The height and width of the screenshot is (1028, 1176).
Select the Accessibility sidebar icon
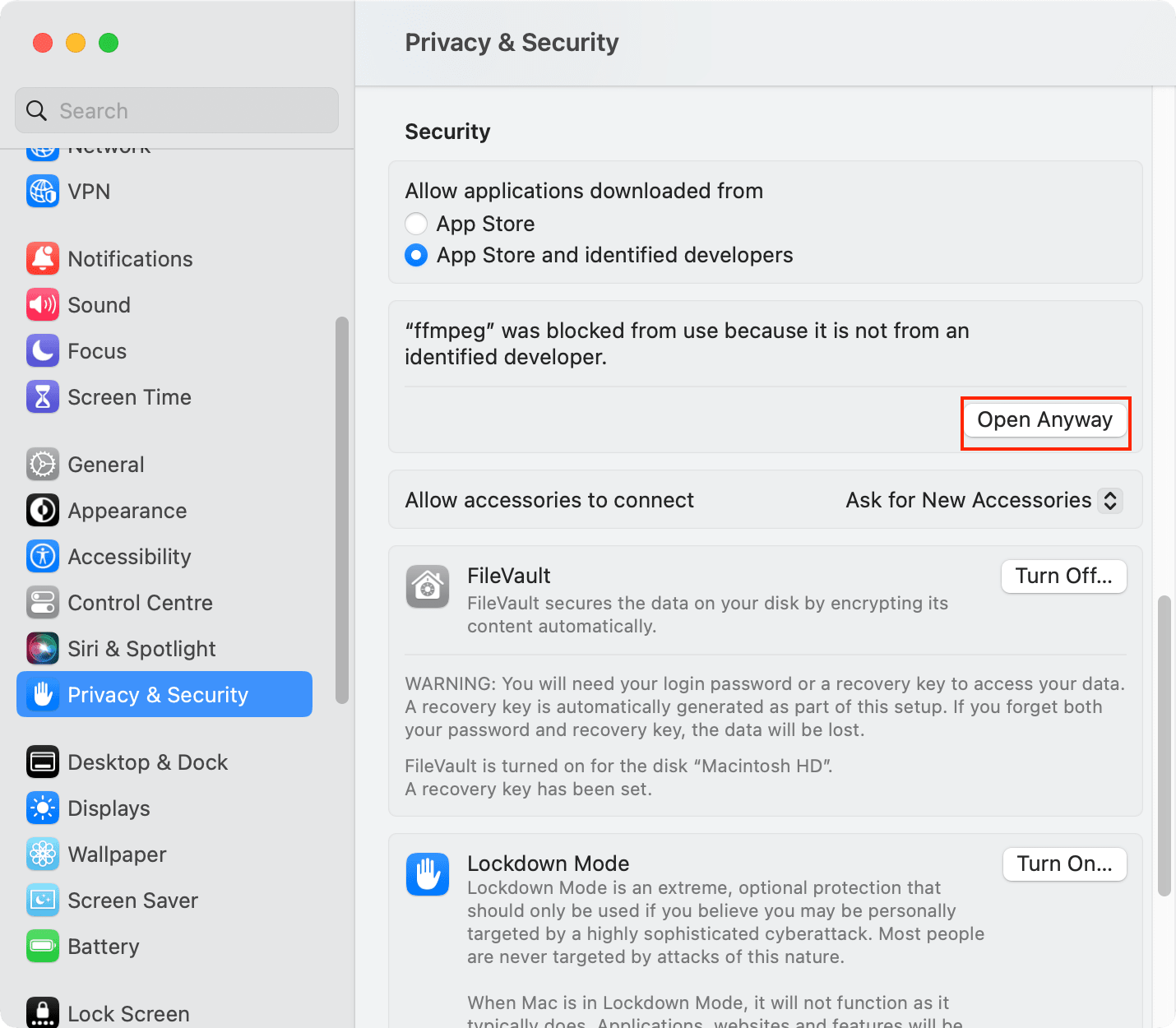pyautogui.click(x=43, y=557)
